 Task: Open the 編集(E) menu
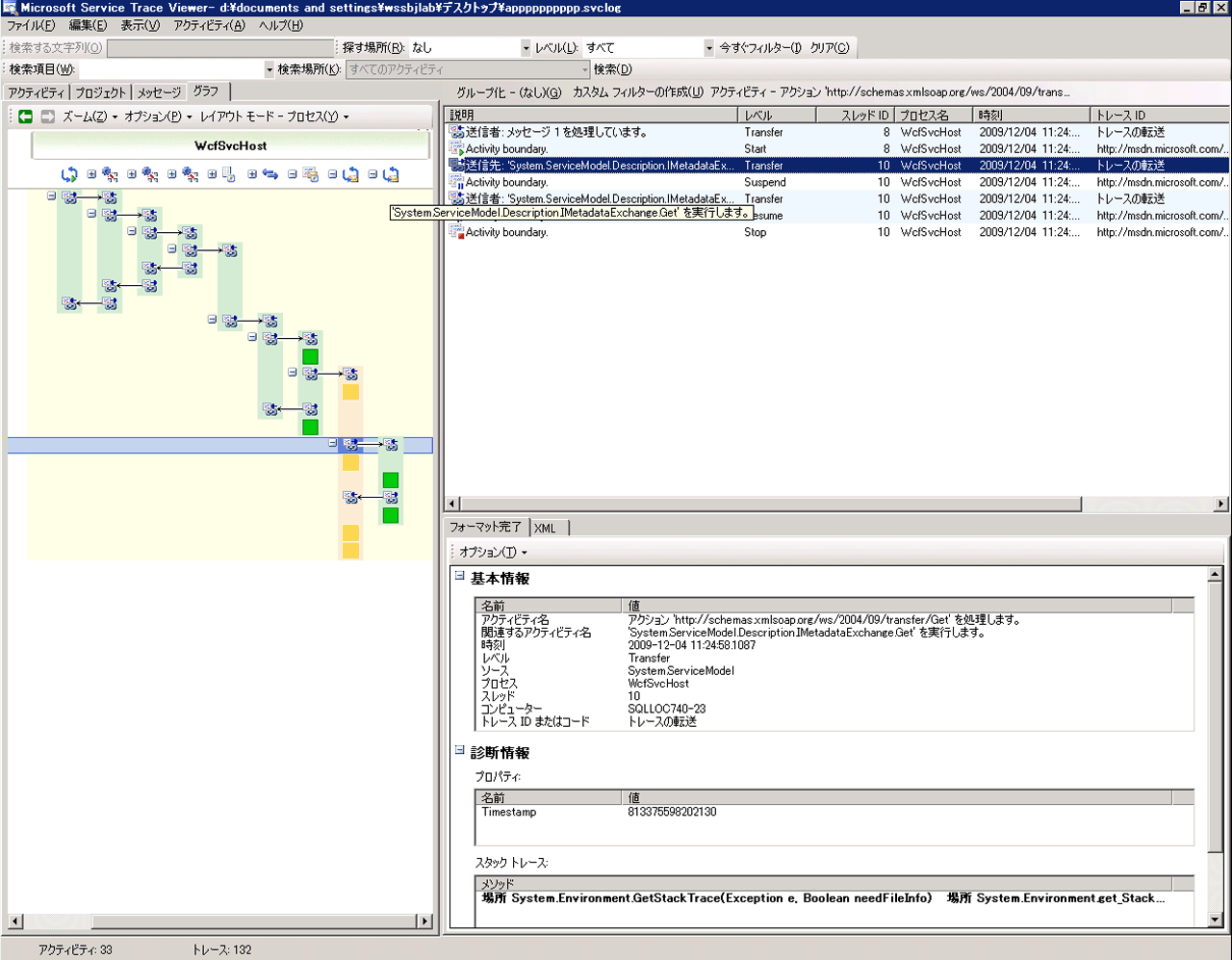tap(88, 26)
